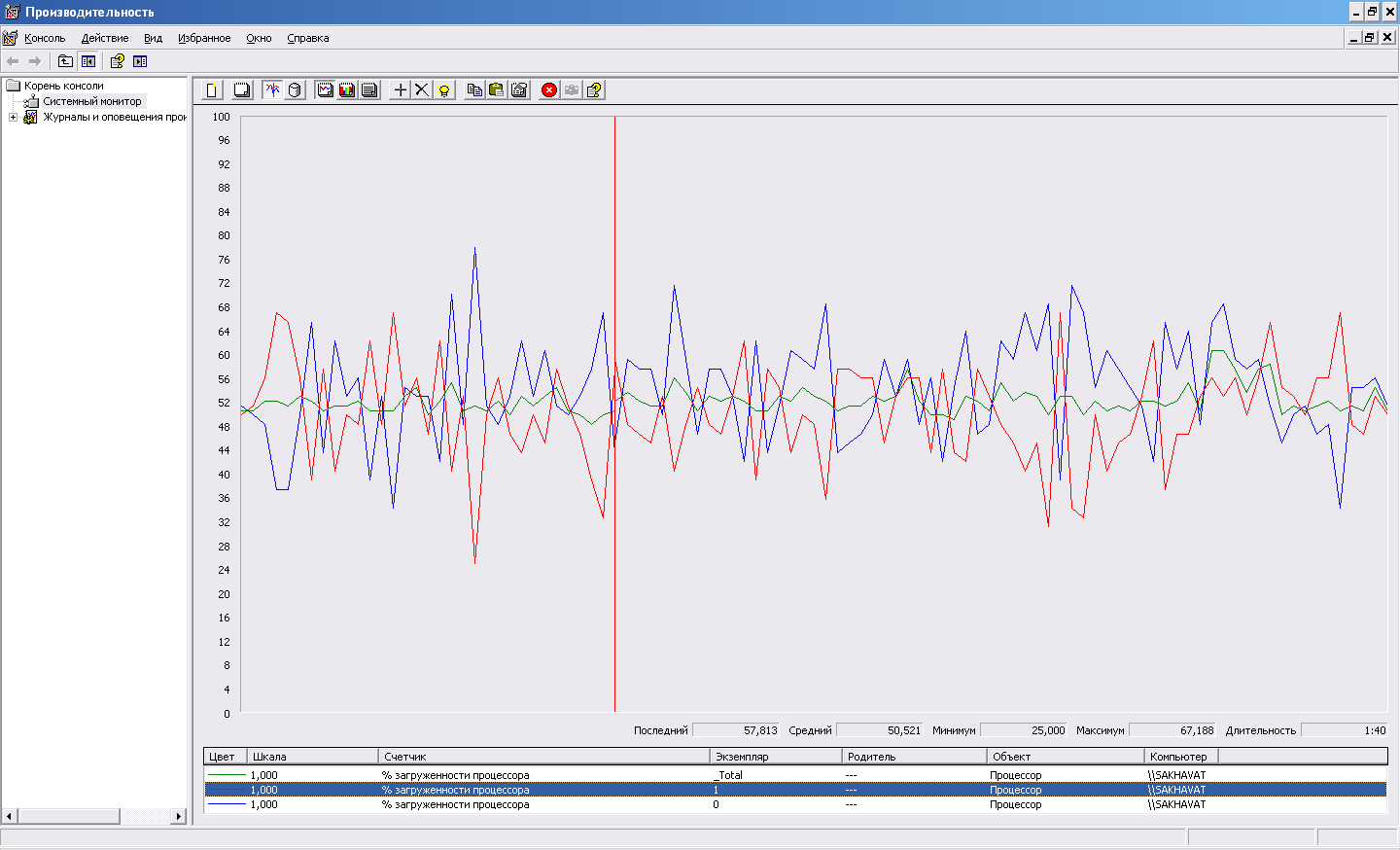The height and width of the screenshot is (850, 1400).
Task: Delete selected counter with the X icon
Action: [x=422, y=90]
